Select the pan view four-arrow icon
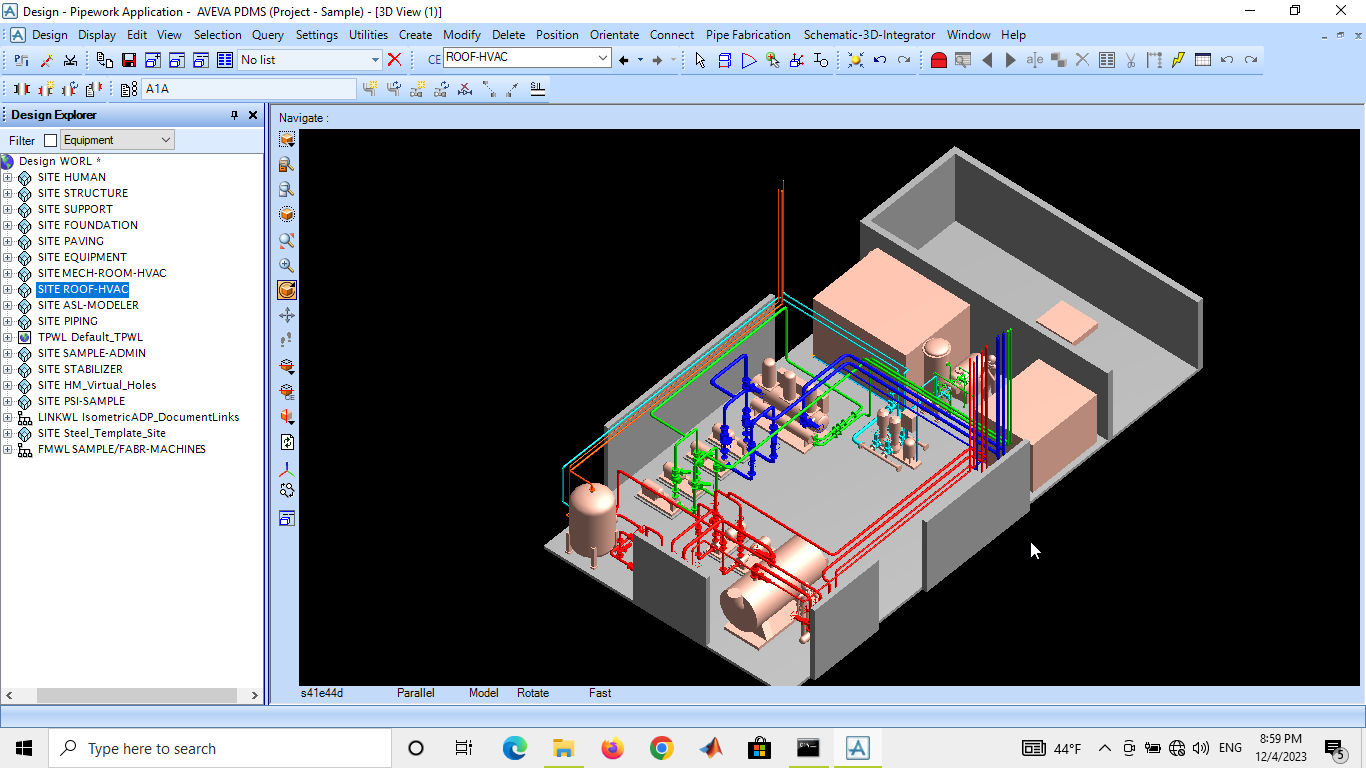Image resolution: width=1366 pixels, height=768 pixels. tap(287, 315)
